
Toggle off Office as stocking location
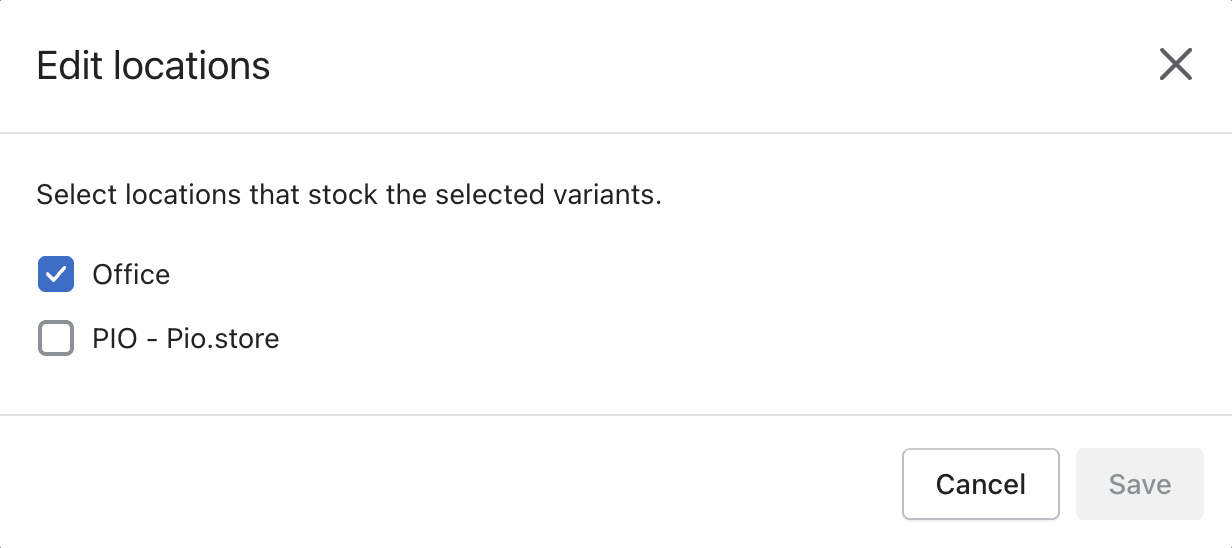coord(56,274)
